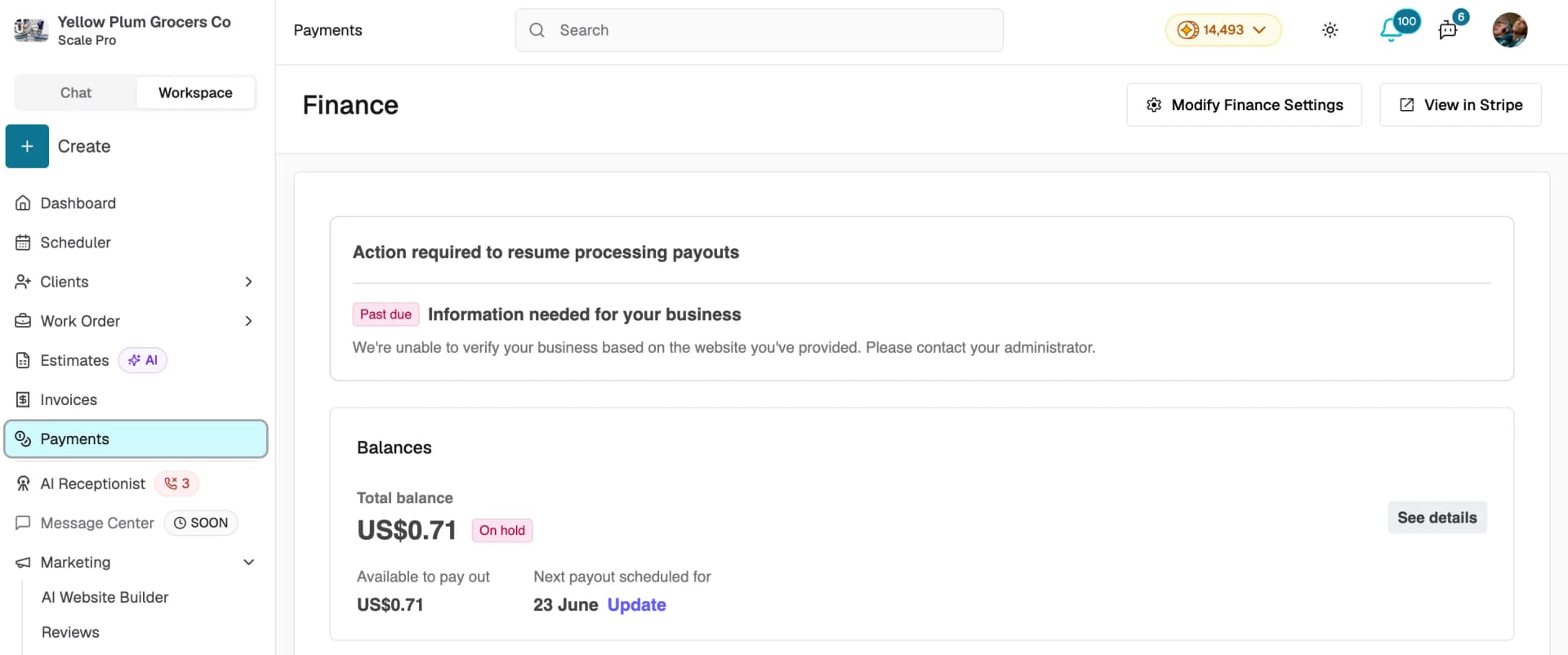Open Dashboard via its home icon
The image size is (1568, 655).
tap(23, 203)
